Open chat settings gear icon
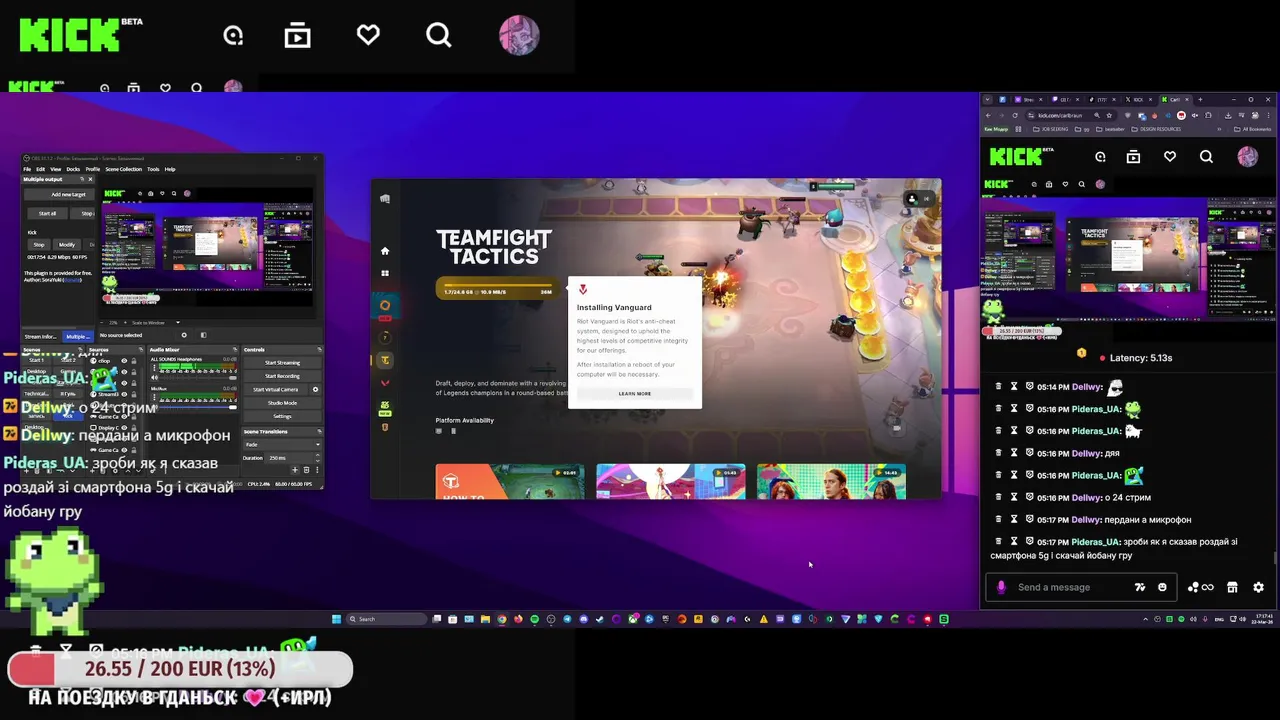 coord(1259,587)
